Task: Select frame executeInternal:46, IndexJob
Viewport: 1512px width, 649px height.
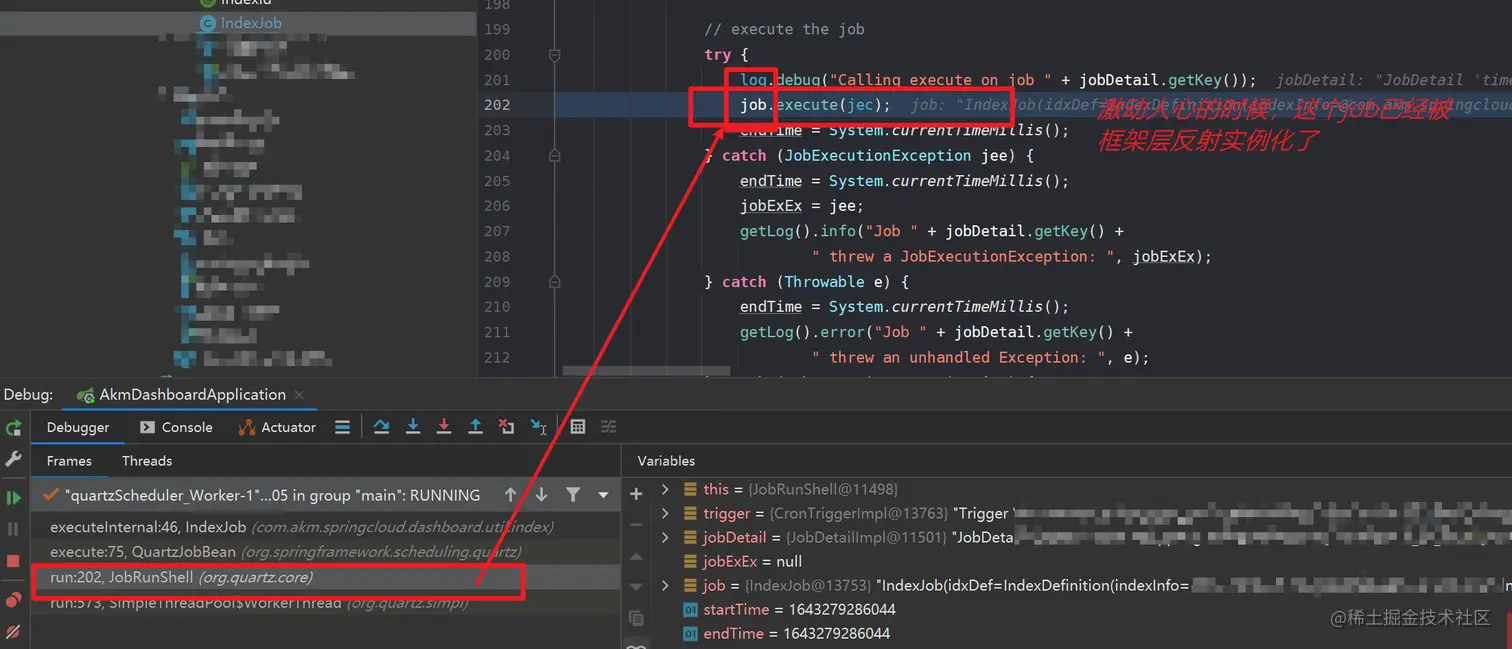Action: tap(325, 527)
